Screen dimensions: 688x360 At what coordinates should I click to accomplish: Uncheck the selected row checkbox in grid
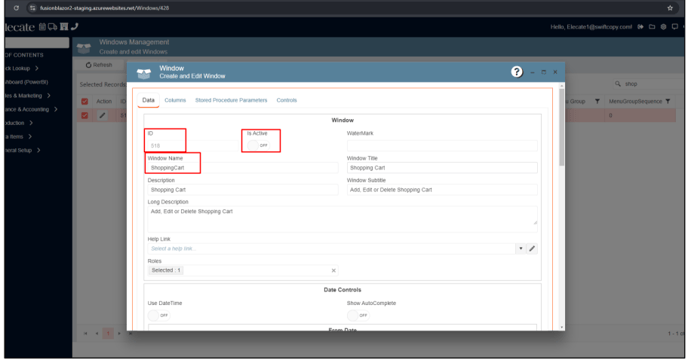click(85, 115)
